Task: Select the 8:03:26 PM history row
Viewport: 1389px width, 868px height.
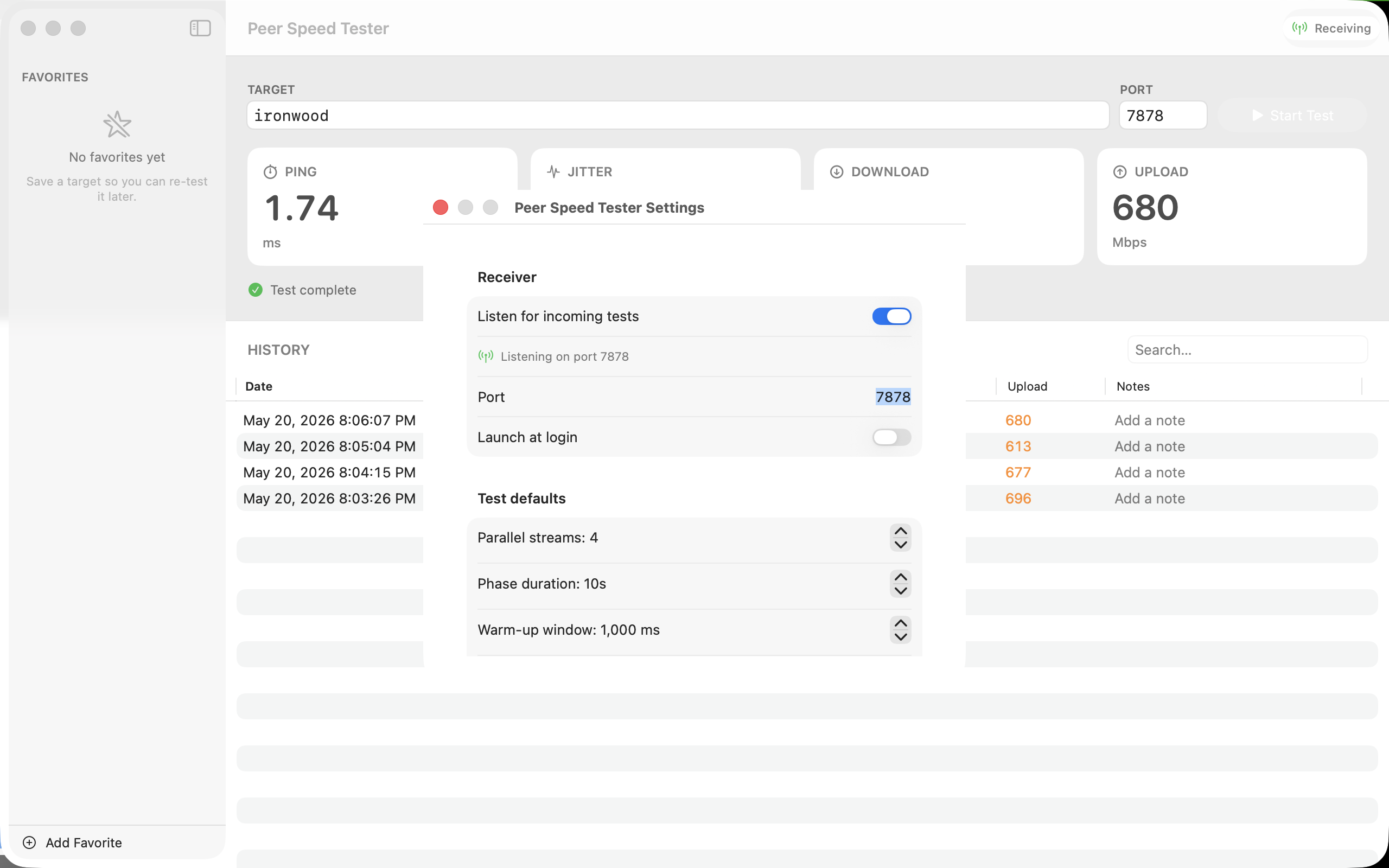Action: 329,499
